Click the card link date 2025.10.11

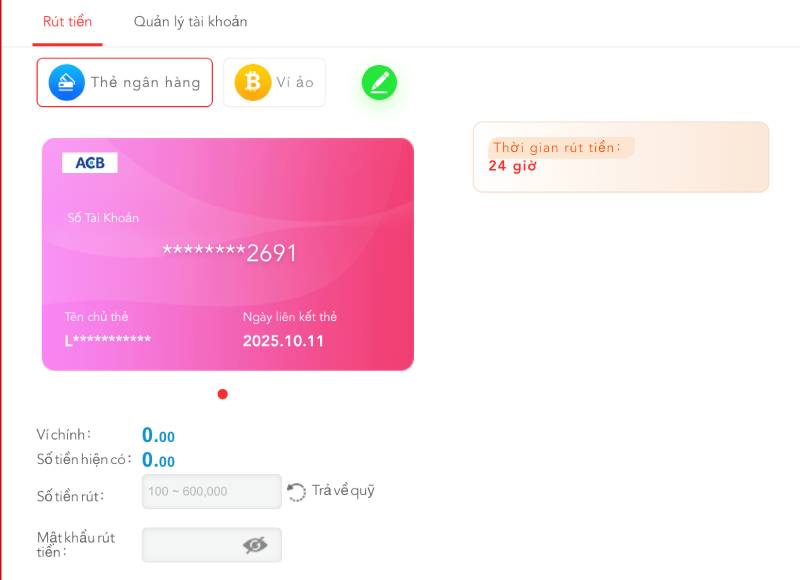pos(283,341)
